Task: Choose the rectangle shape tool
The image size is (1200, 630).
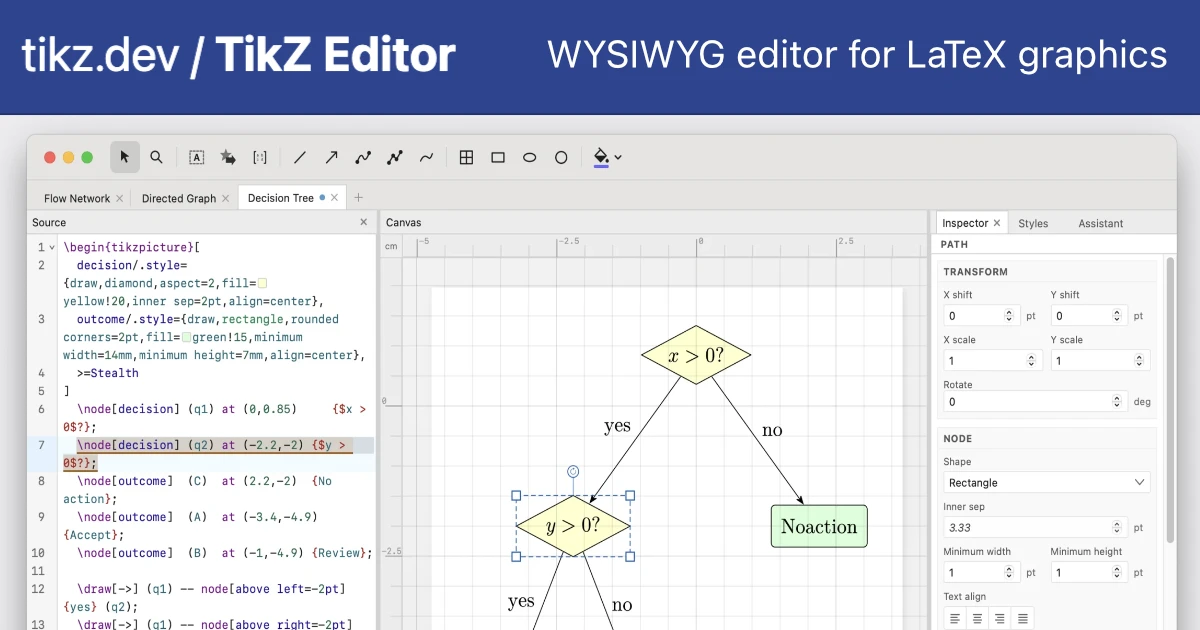Action: pos(498,157)
